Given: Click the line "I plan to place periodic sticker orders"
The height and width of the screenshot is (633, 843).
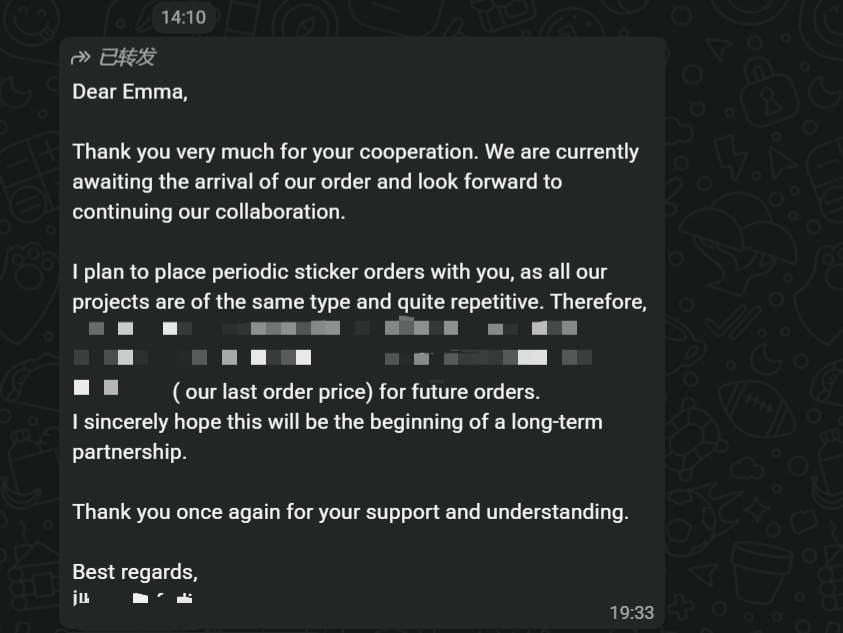Looking at the screenshot, I should (339, 272).
